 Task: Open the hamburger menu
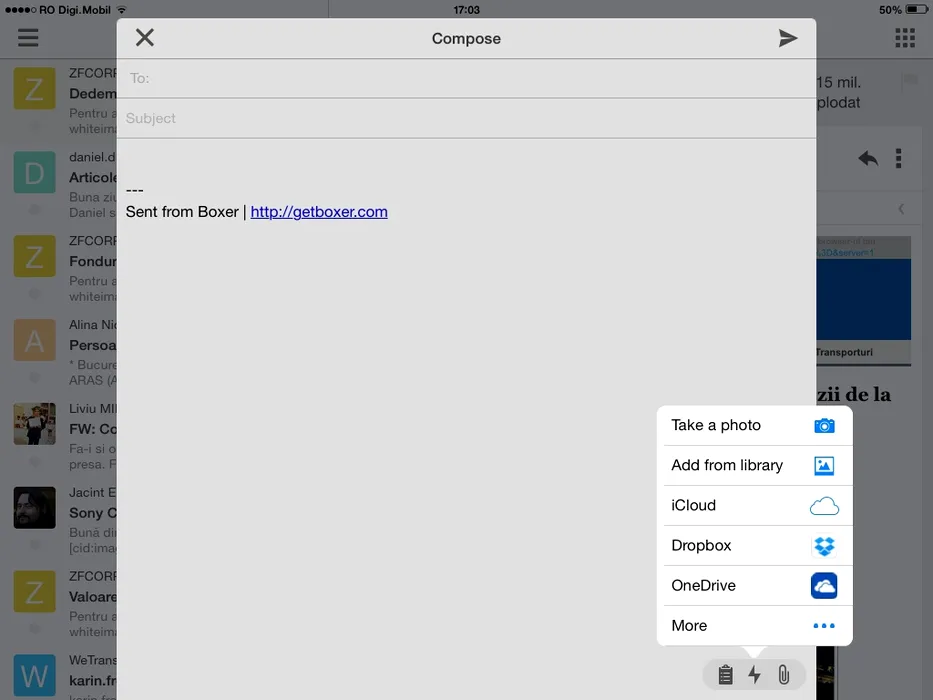(28, 38)
